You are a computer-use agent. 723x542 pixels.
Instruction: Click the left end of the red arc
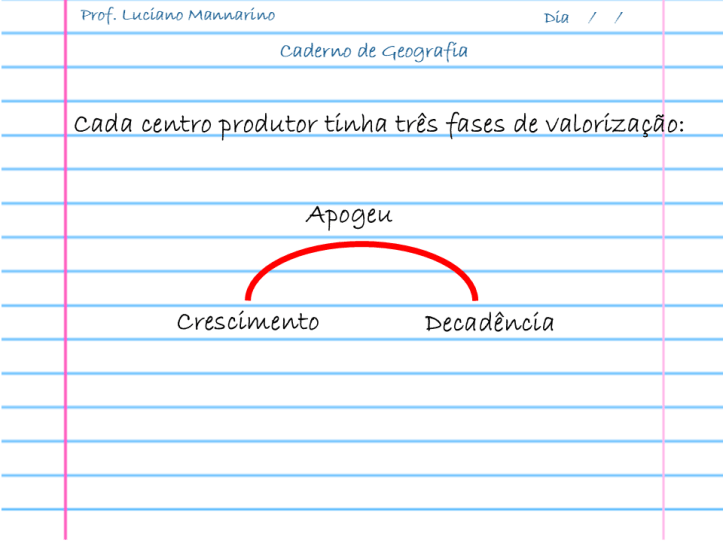(x=248, y=295)
